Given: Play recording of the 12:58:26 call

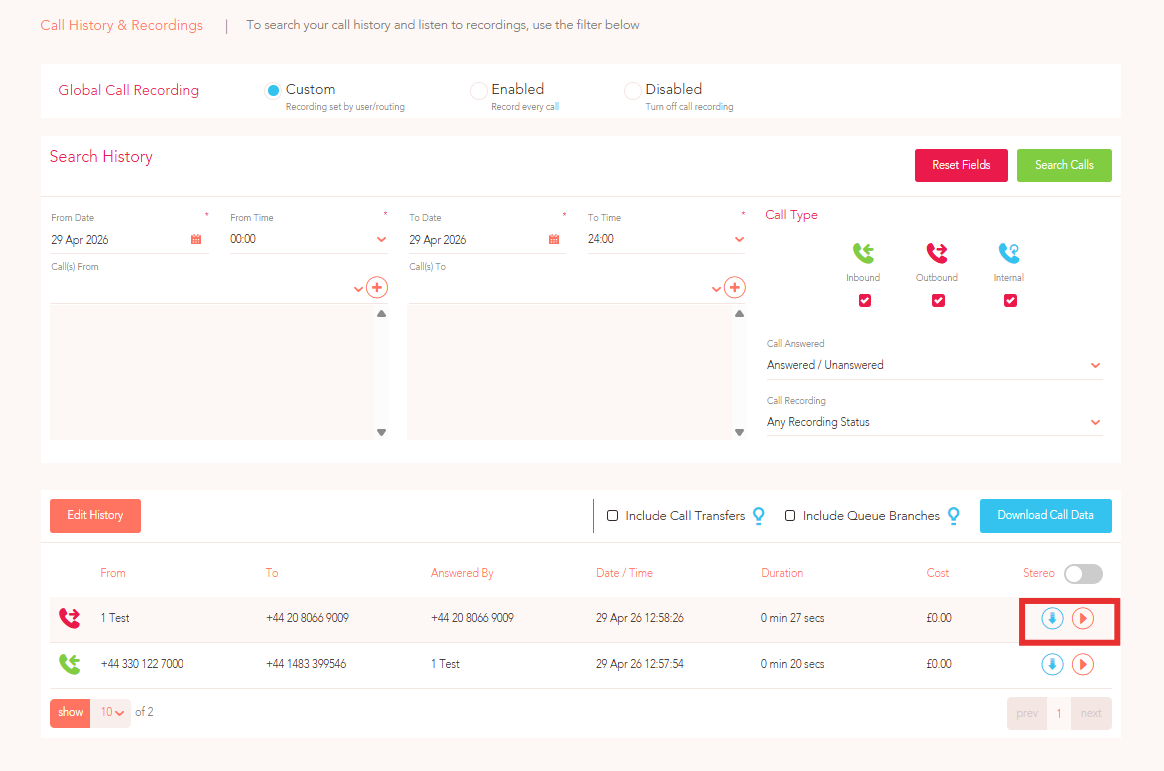Looking at the screenshot, I should pos(1083,618).
